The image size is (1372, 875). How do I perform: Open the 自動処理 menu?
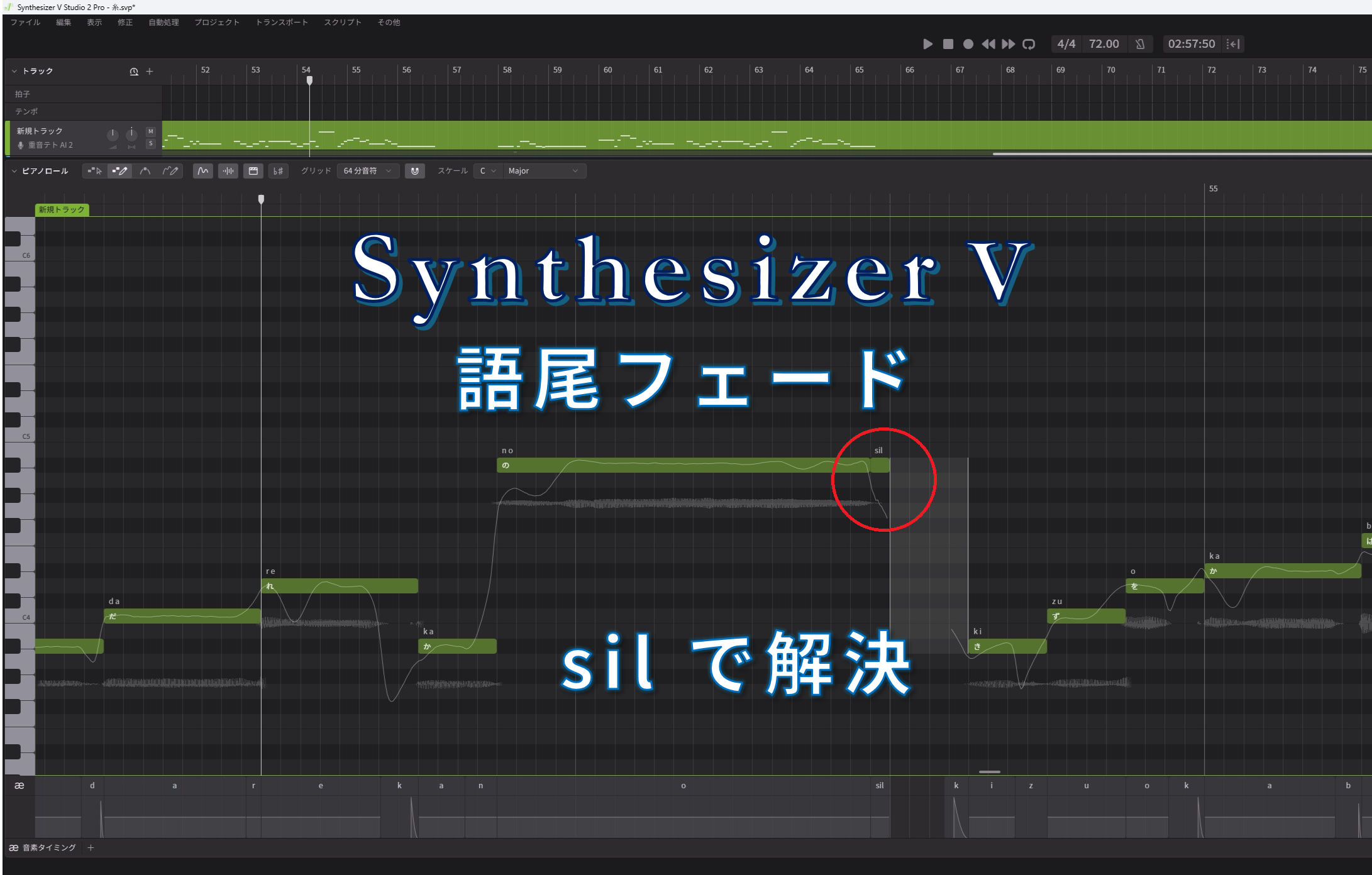pyautogui.click(x=162, y=22)
